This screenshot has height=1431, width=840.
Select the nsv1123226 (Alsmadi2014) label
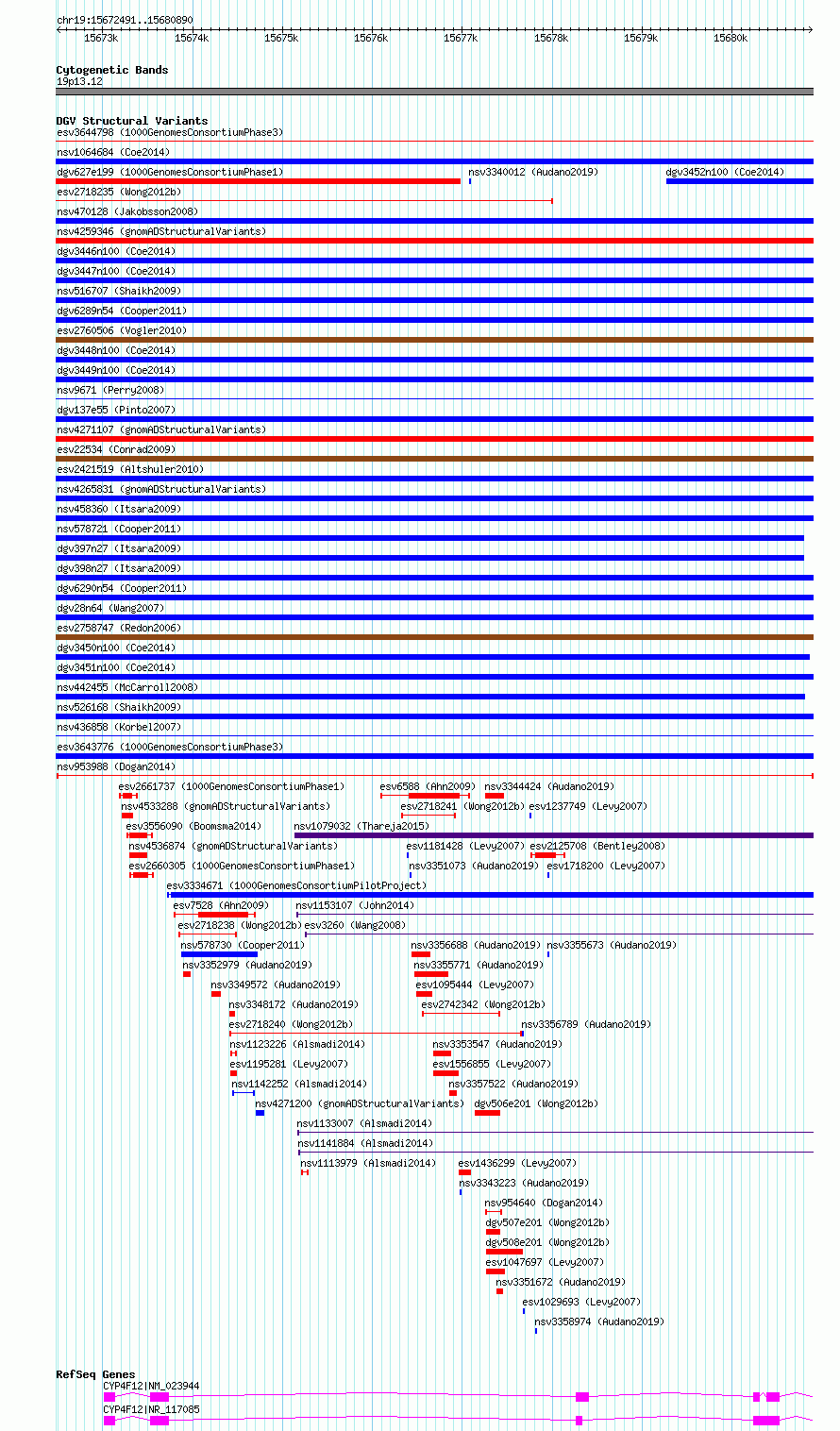point(297,1045)
